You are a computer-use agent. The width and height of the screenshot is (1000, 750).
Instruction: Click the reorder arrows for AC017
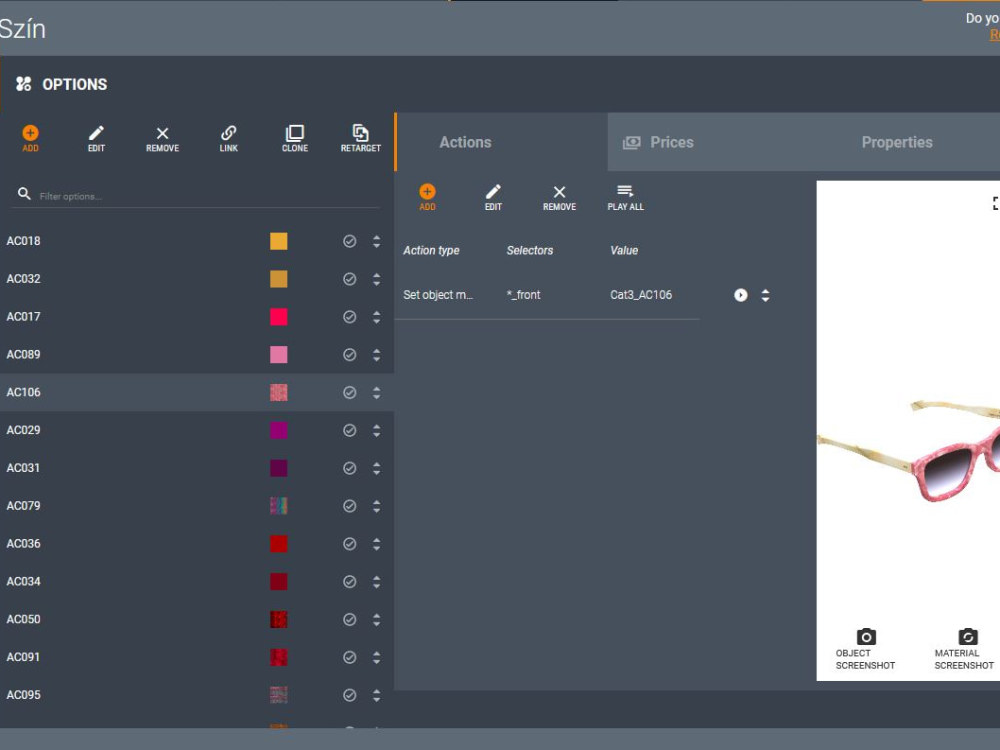pos(376,317)
